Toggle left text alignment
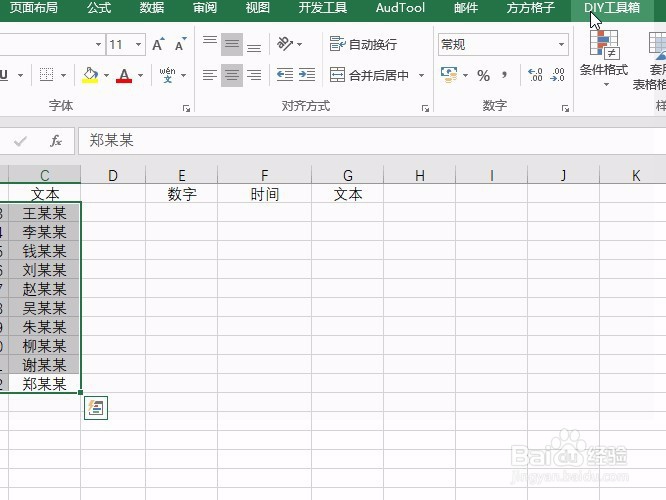This screenshot has width=666, height=500. 210,75
